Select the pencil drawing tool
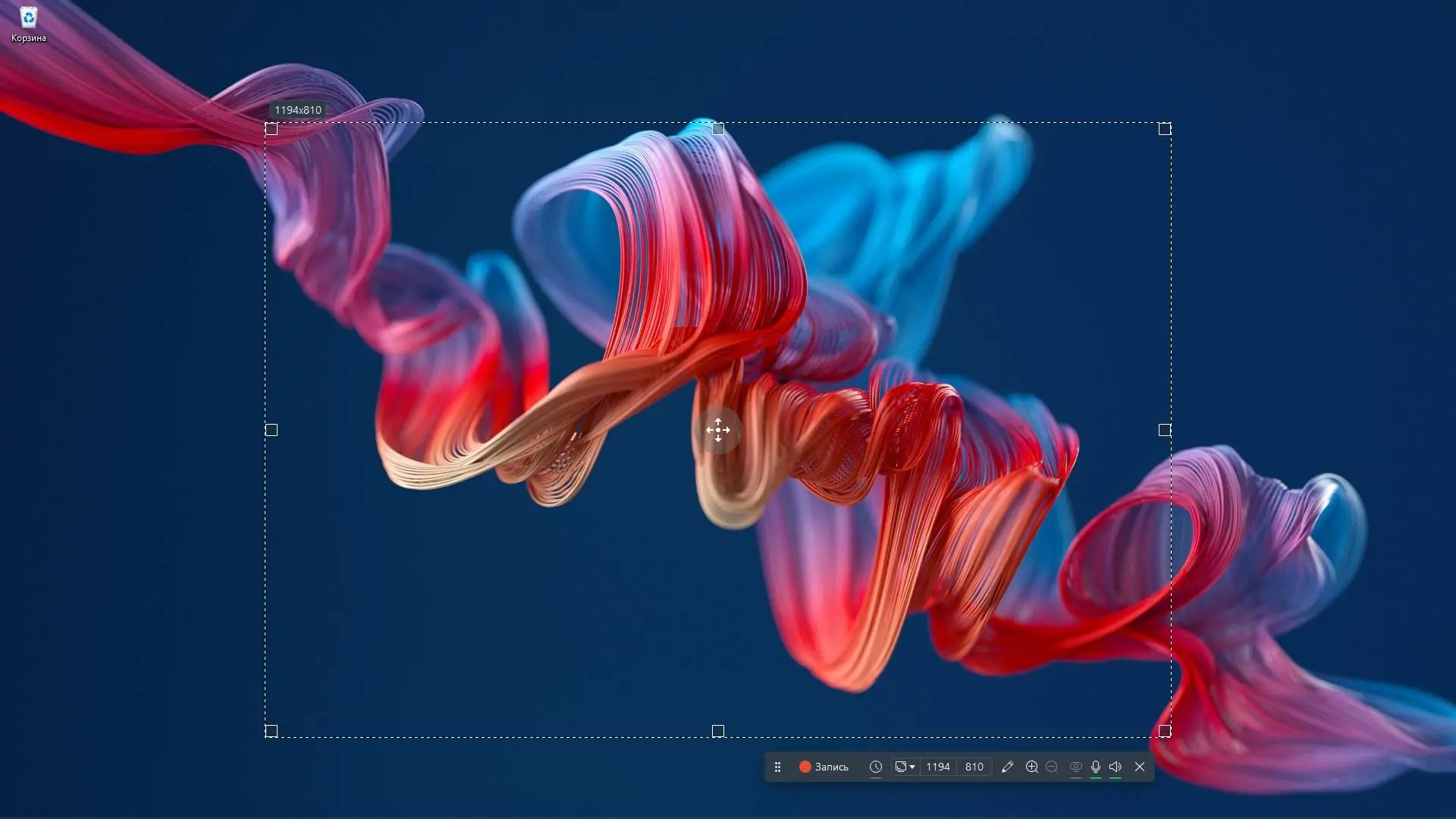The width and height of the screenshot is (1456, 819). coord(1007,767)
